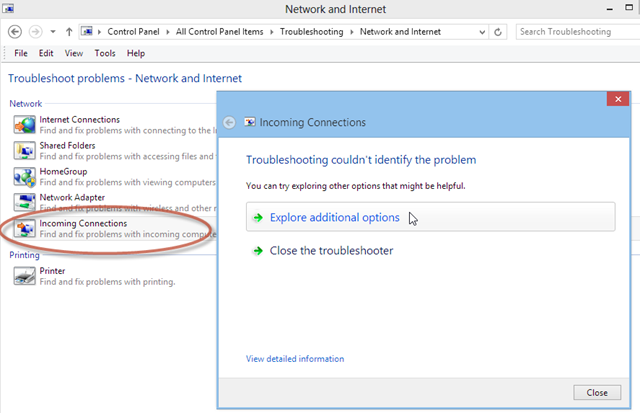This screenshot has height=413, width=640.
Task: Click the Up arrow navigation icon
Action: (68, 32)
